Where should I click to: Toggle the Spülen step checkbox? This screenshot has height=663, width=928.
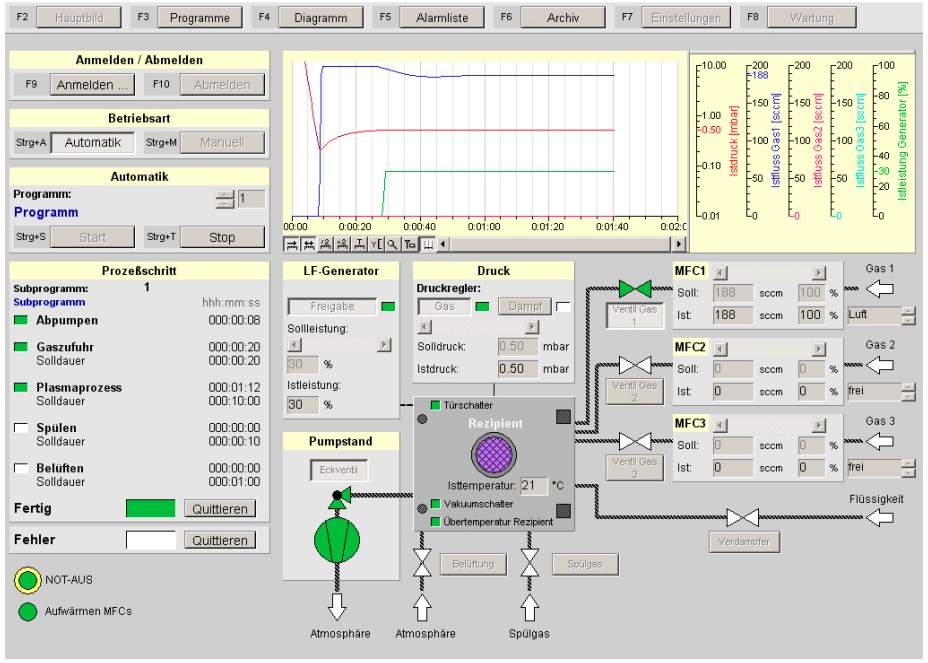tap(21, 427)
